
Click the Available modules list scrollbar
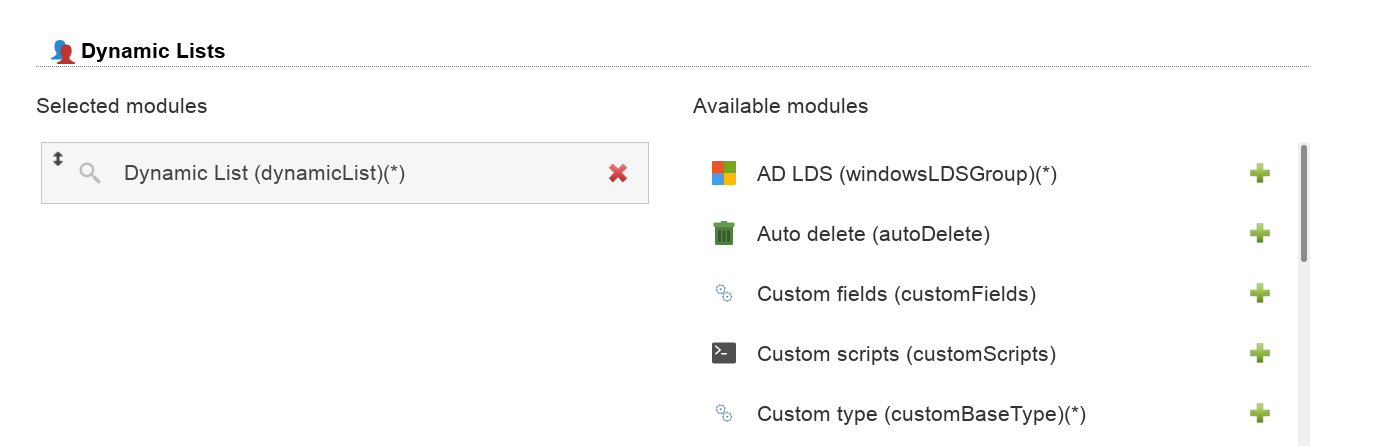click(1303, 205)
